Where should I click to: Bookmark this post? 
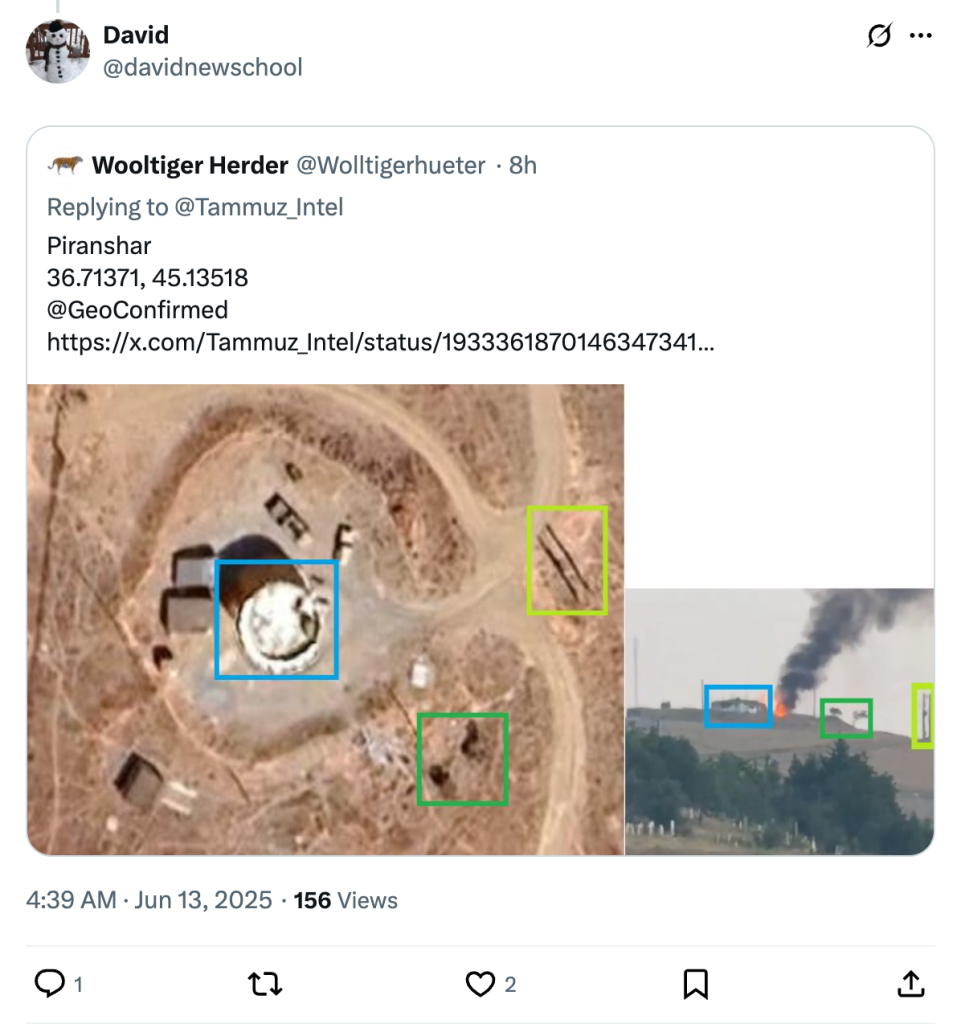point(696,984)
